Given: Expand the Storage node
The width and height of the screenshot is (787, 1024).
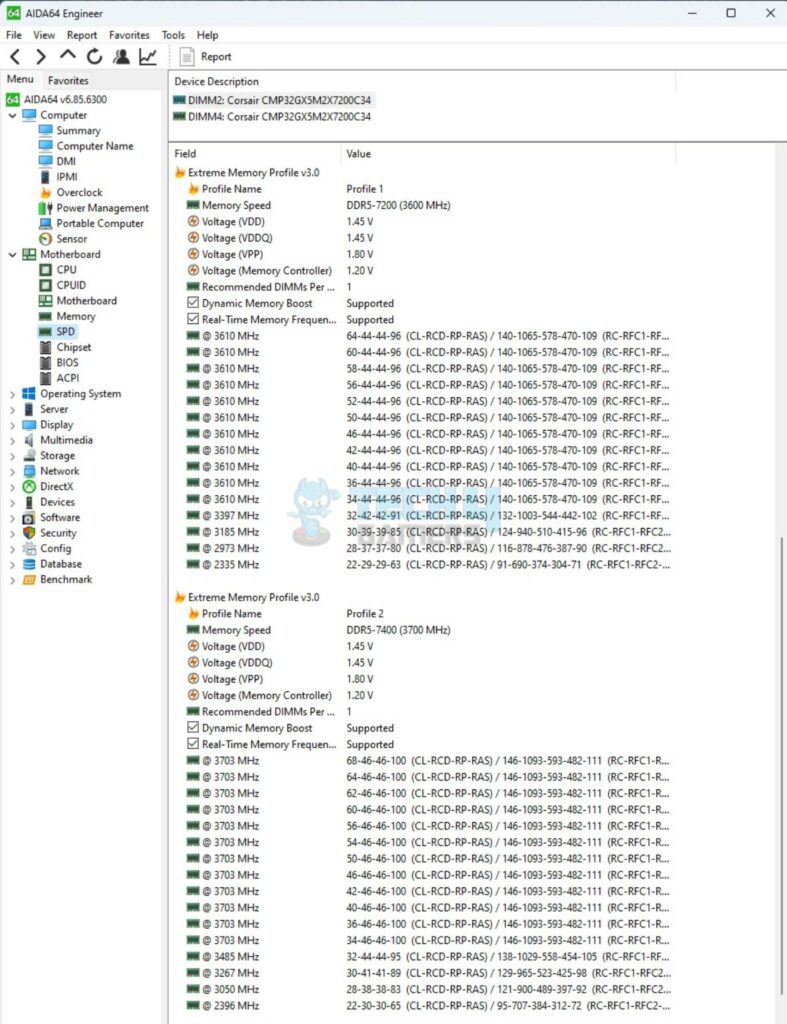Looking at the screenshot, I should [12, 456].
